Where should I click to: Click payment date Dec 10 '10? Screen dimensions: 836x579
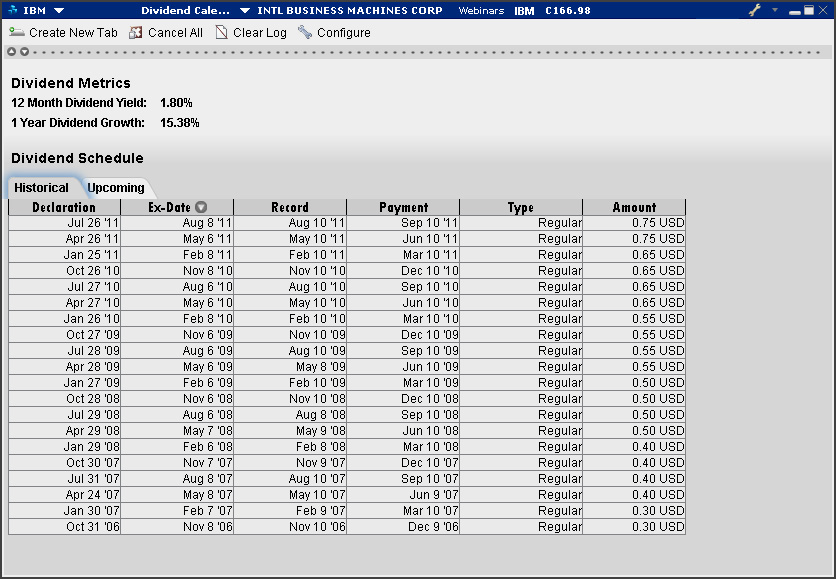coord(403,271)
